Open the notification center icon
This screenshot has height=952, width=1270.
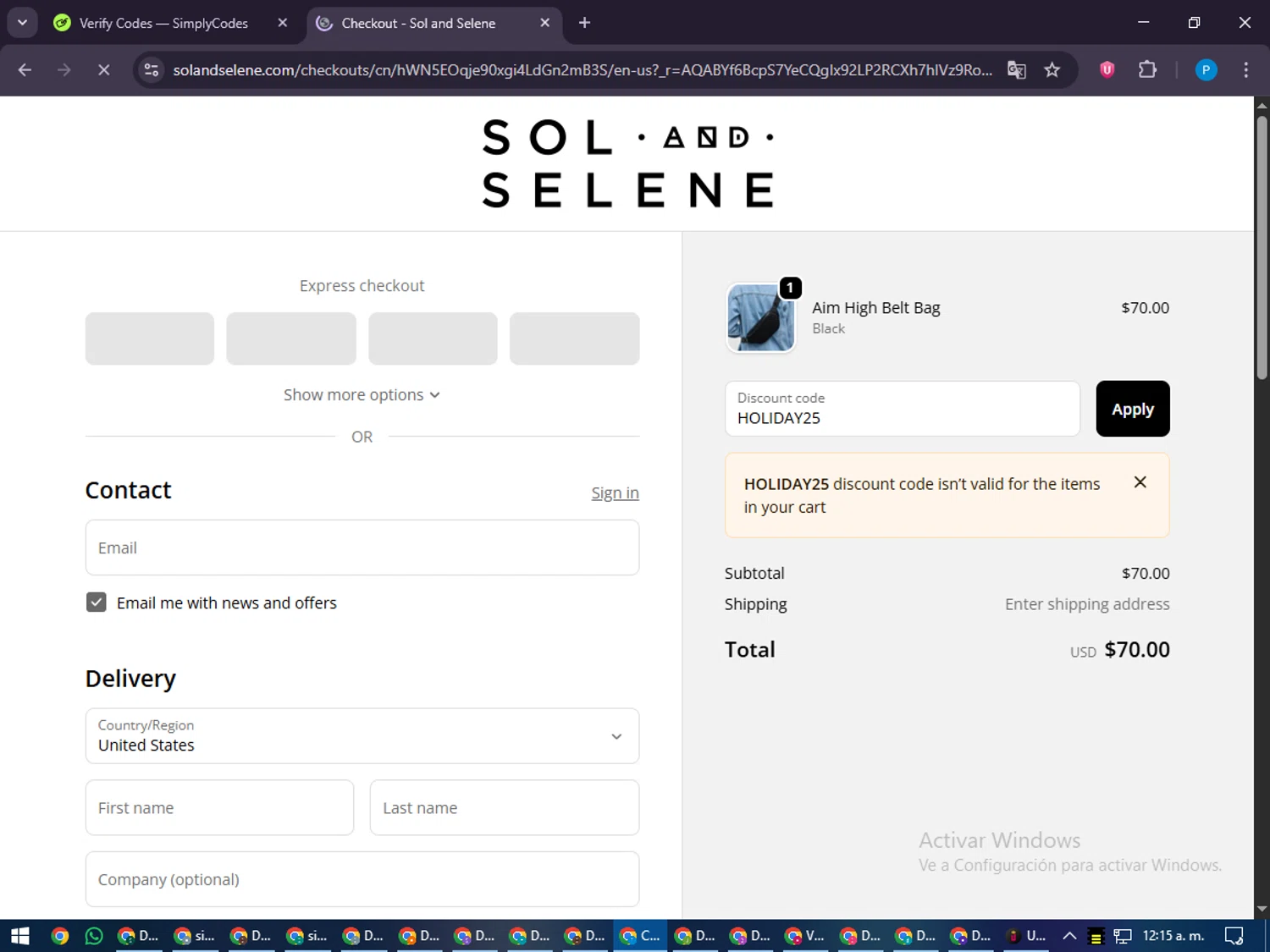click(1234, 935)
